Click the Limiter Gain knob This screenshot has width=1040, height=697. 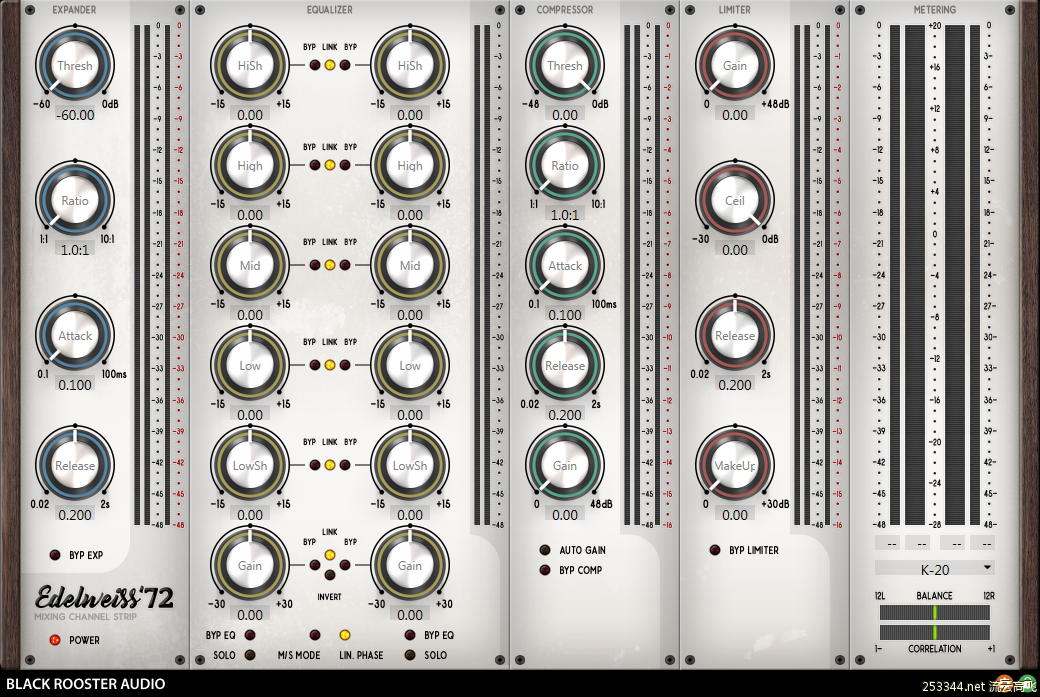[735, 66]
